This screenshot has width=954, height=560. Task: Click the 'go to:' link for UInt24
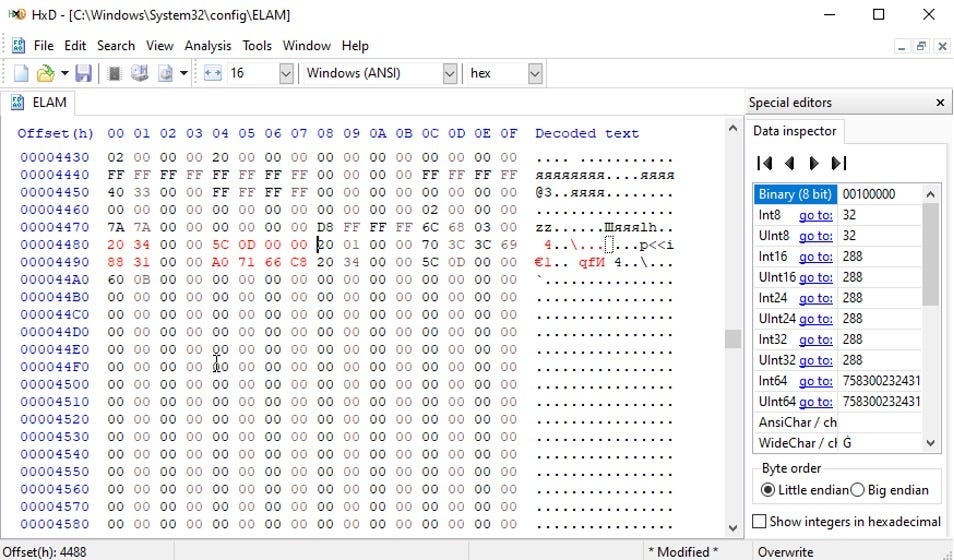click(815, 318)
